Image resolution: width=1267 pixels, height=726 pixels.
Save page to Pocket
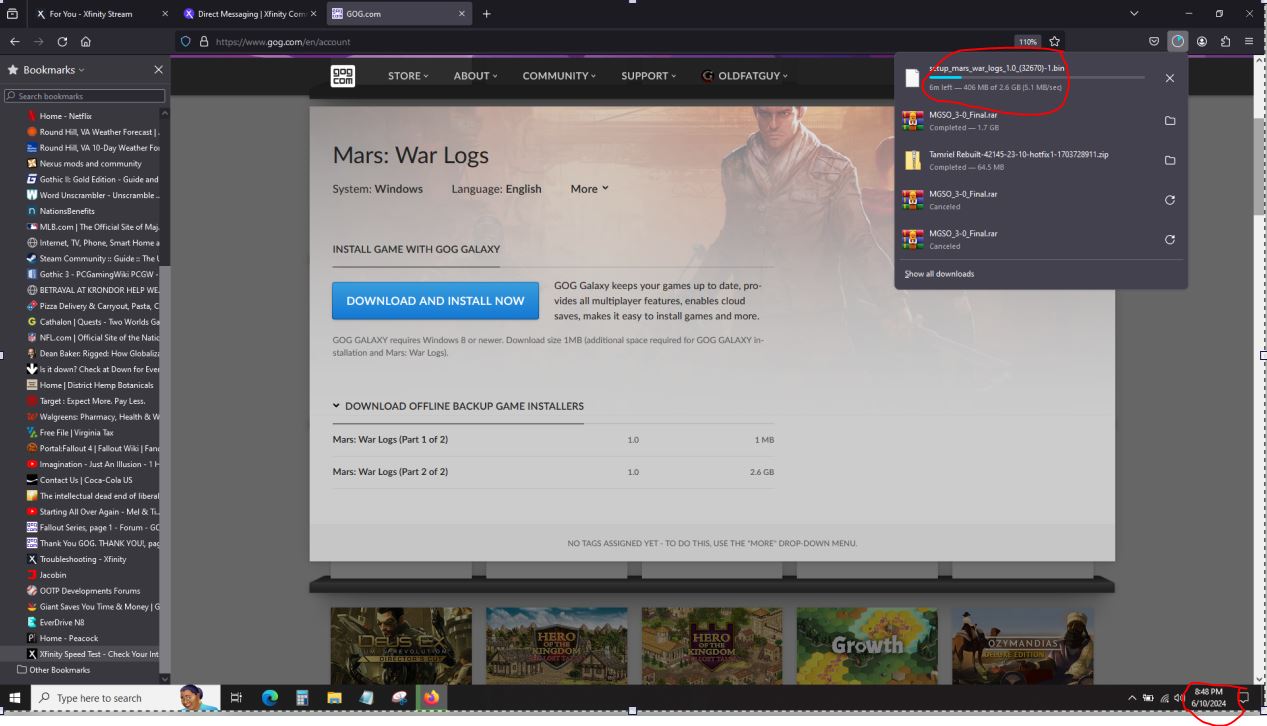[x=1154, y=42]
